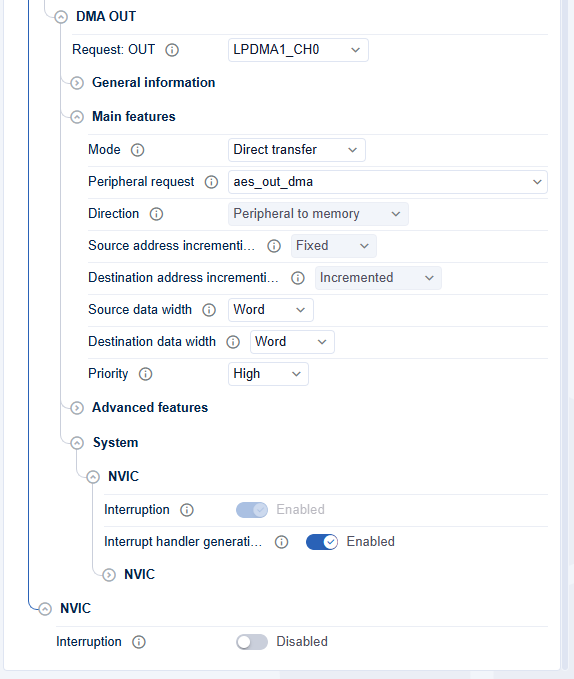Click info icon next to Request: OUT
The image size is (574, 679).
click(172, 50)
